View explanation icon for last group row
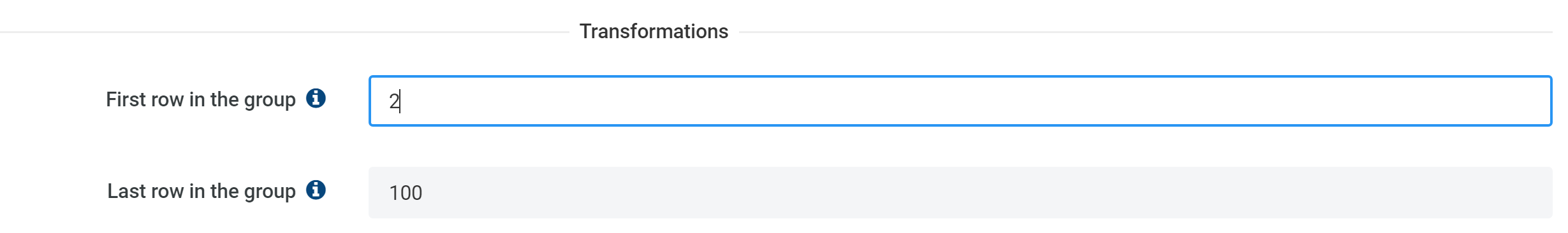 pyautogui.click(x=316, y=190)
